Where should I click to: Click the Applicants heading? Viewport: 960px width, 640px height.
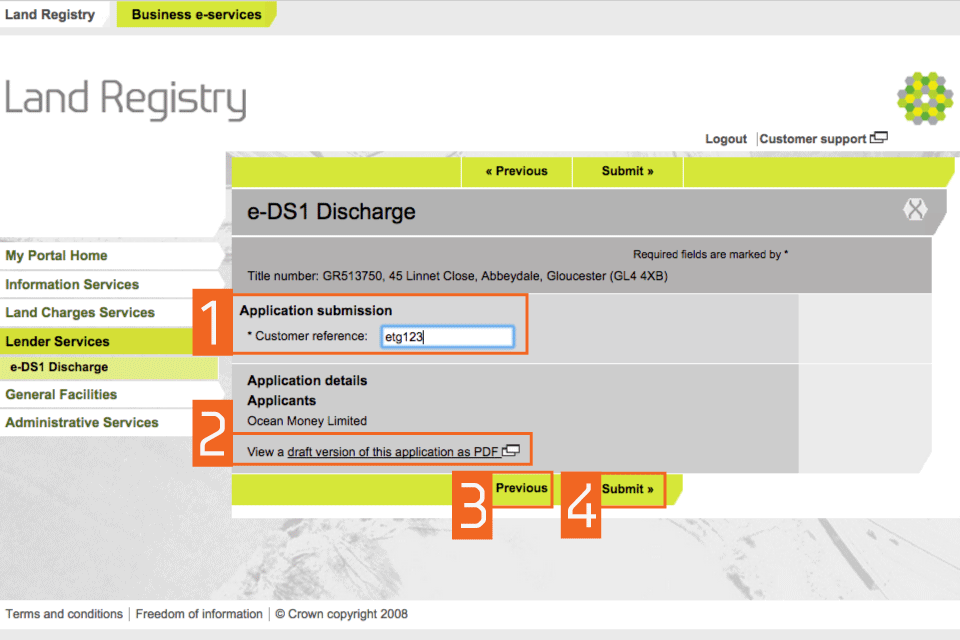pos(282,401)
